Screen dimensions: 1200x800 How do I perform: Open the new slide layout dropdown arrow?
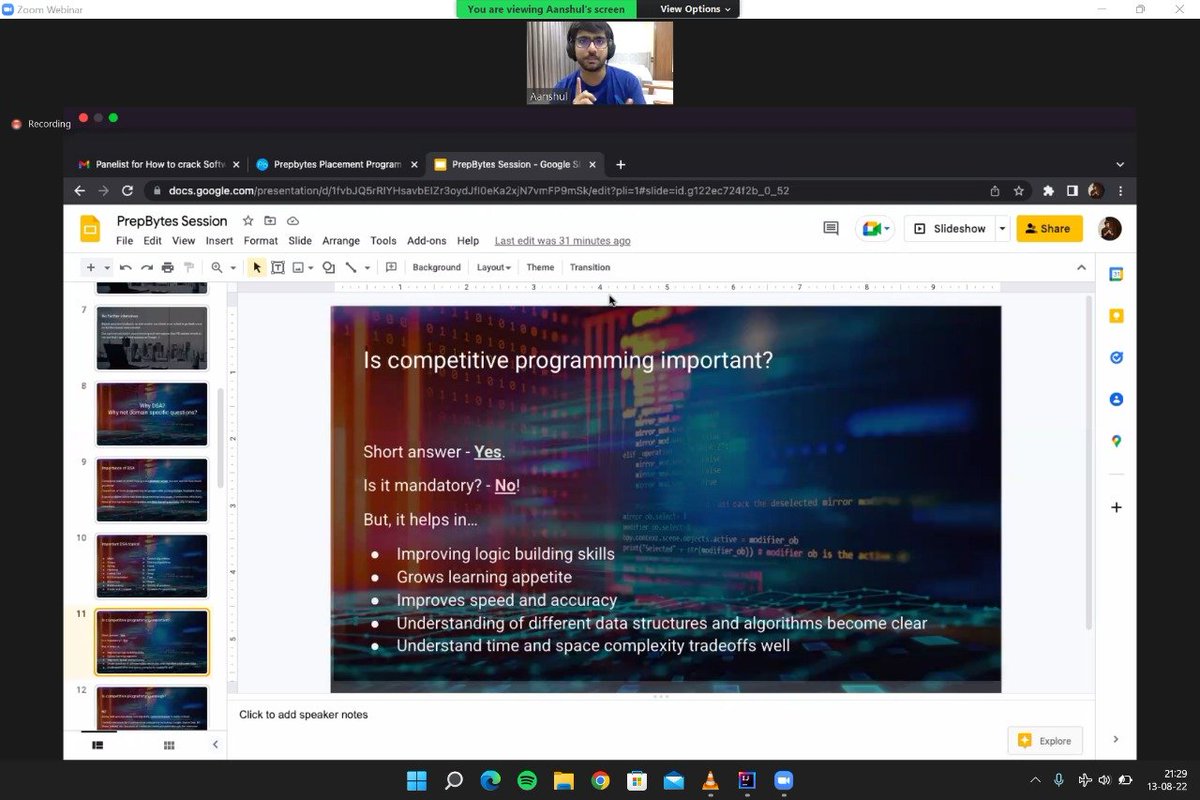107,268
